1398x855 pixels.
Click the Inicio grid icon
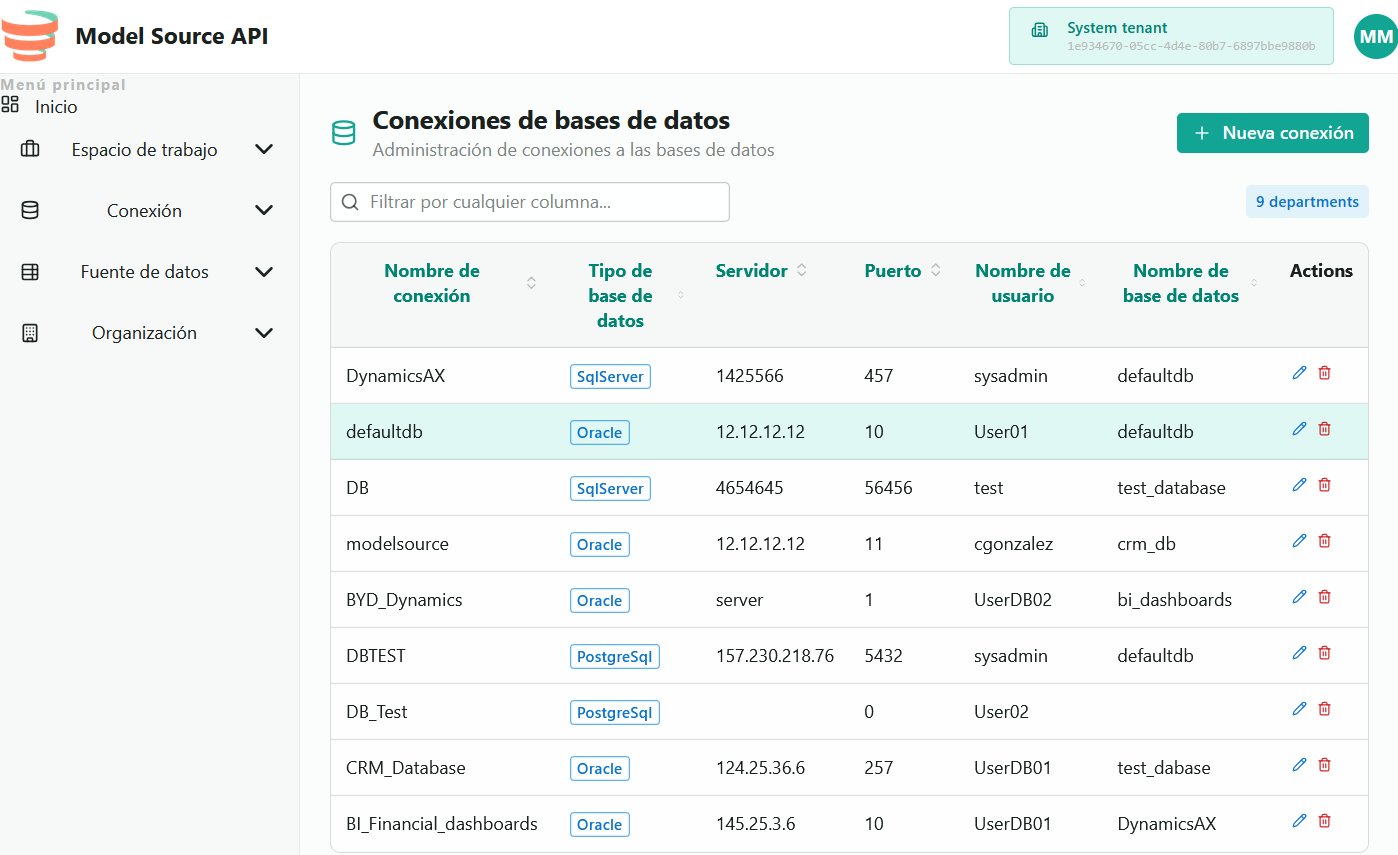click(10, 105)
